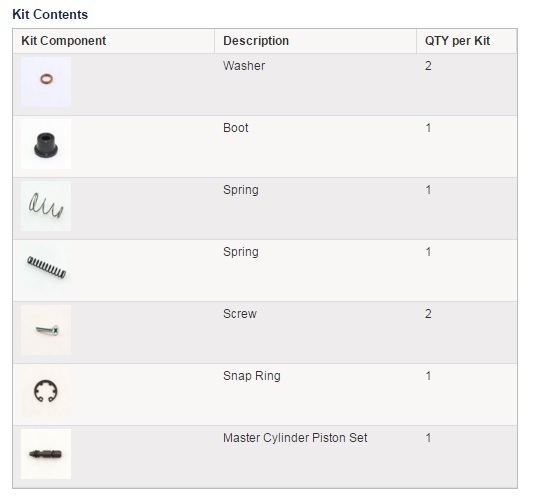Select Master Cylinder Piston Set text
The height and width of the screenshot is (496, 533).
pyautogui.click(x=295, y=438)
